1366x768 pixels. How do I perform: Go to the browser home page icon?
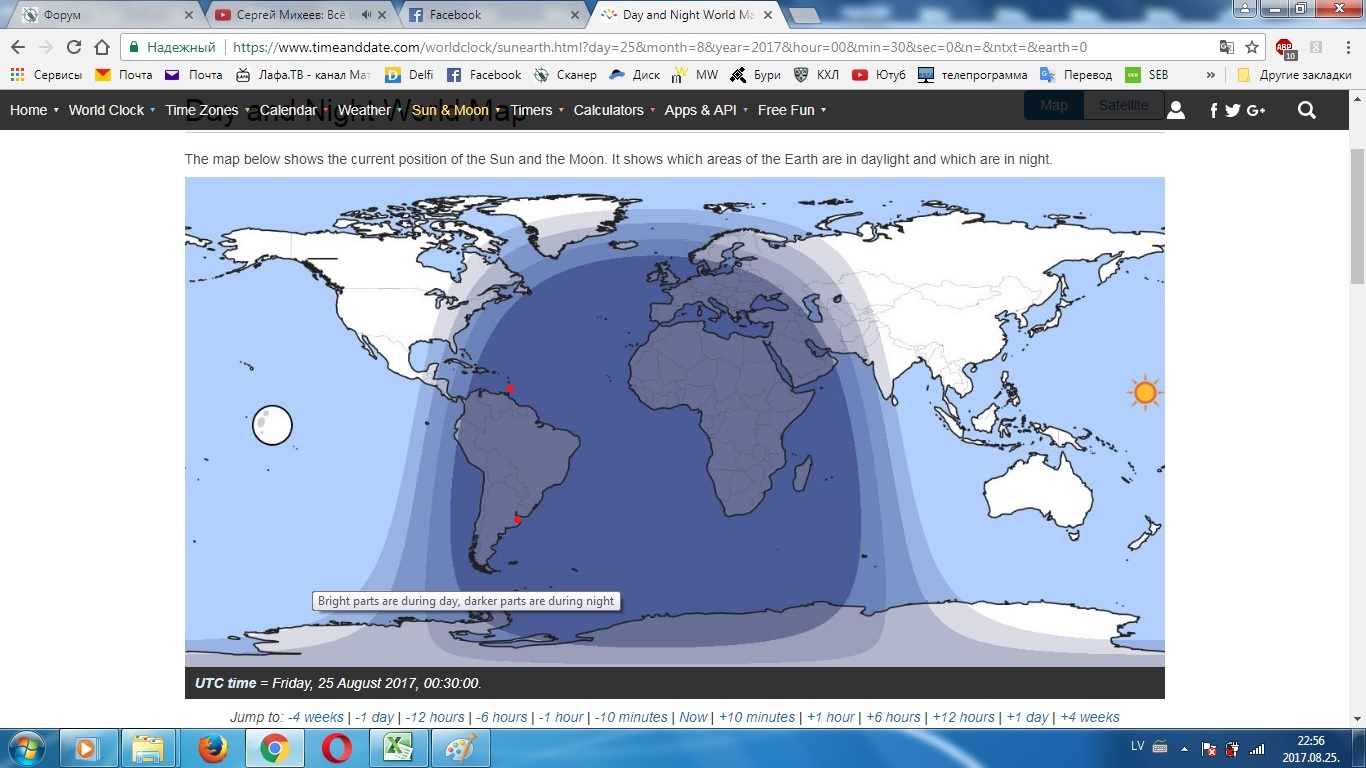[x=102, y=47]
